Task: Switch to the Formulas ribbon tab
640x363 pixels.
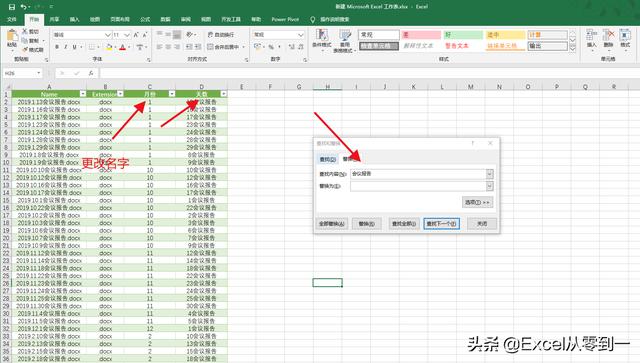Action: click(x=145, y=19)
